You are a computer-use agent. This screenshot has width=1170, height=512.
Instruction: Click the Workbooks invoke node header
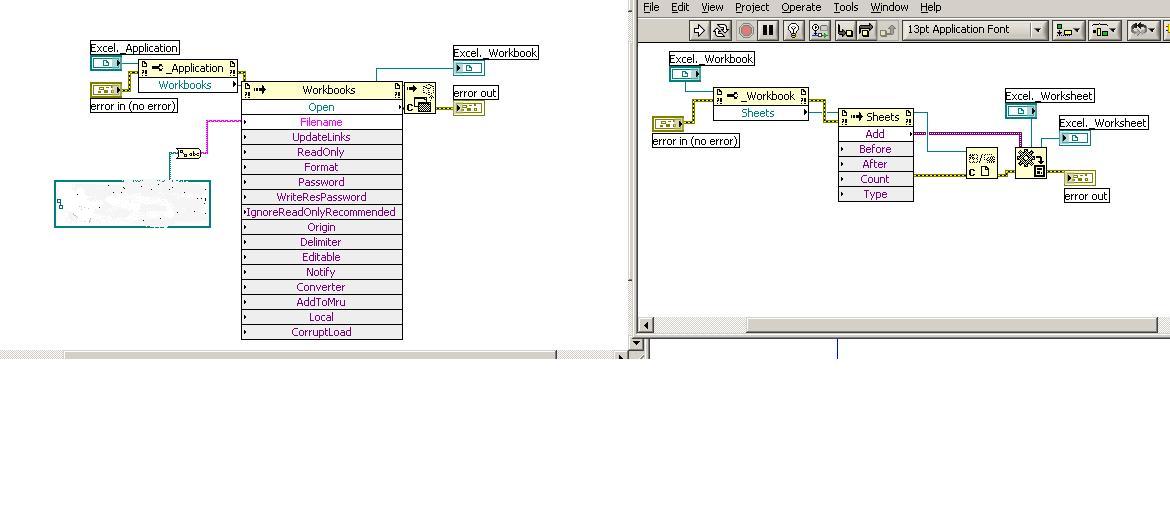[x=322, y=90]
